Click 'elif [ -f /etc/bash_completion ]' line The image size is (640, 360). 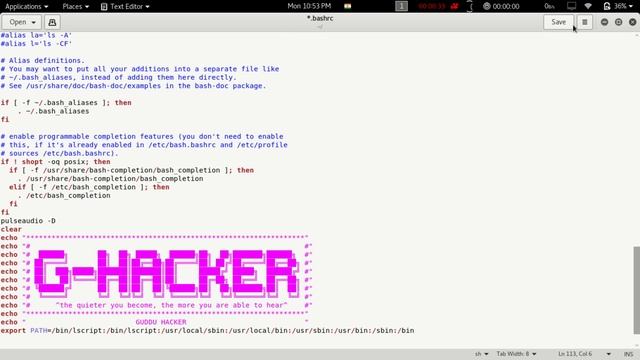[89, 187]
